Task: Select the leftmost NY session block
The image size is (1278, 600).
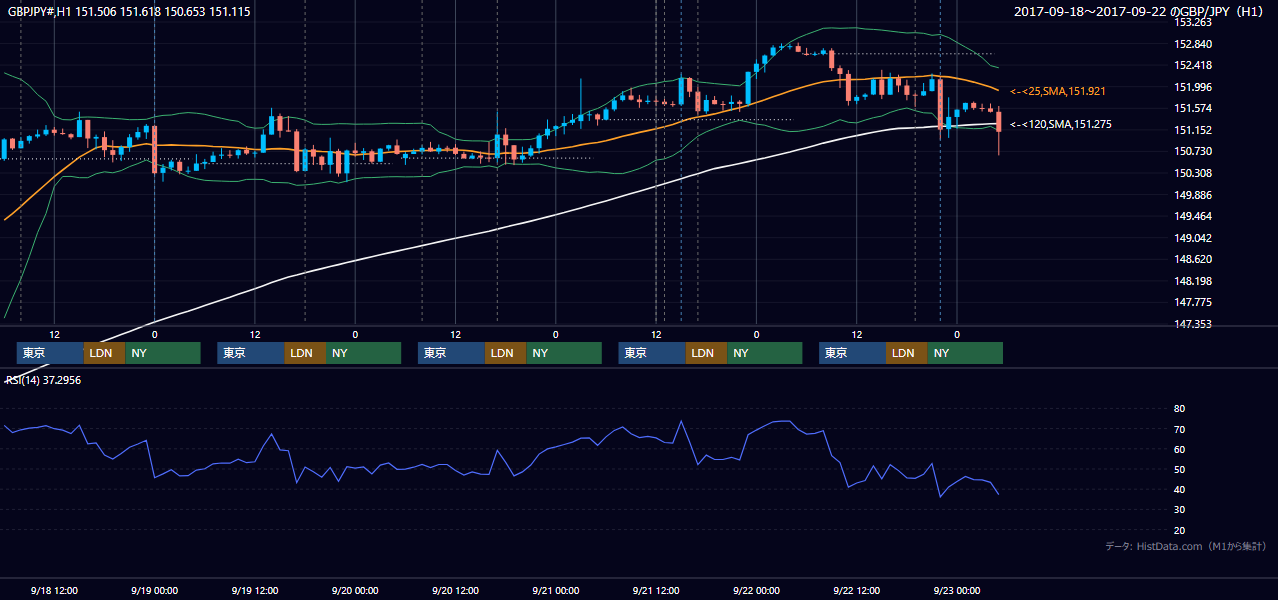Action: pyautogui.click(x=163, y=353)
